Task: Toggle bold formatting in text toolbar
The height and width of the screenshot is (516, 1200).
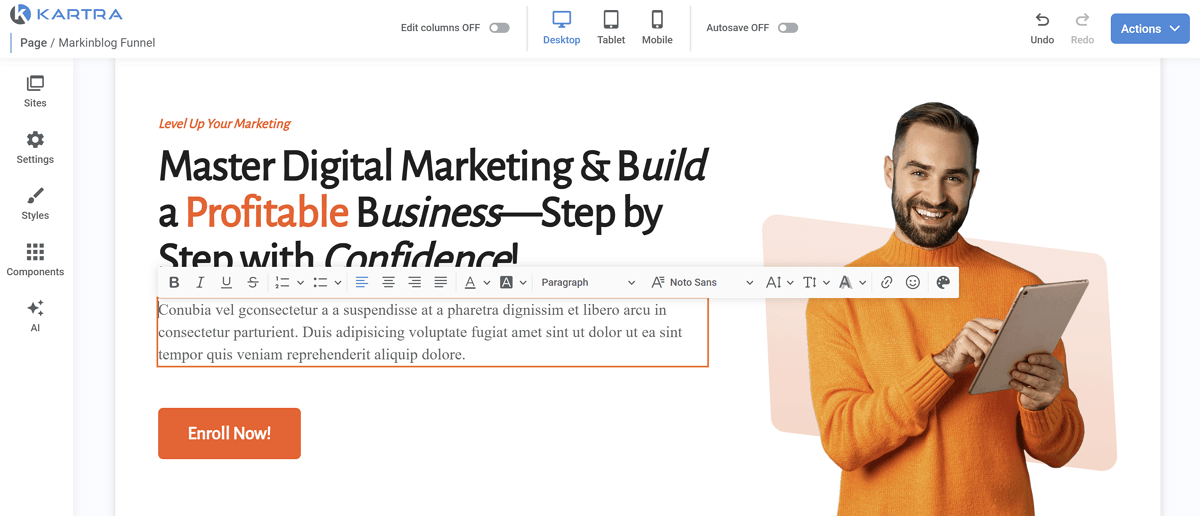Action: tap(174, 283)
